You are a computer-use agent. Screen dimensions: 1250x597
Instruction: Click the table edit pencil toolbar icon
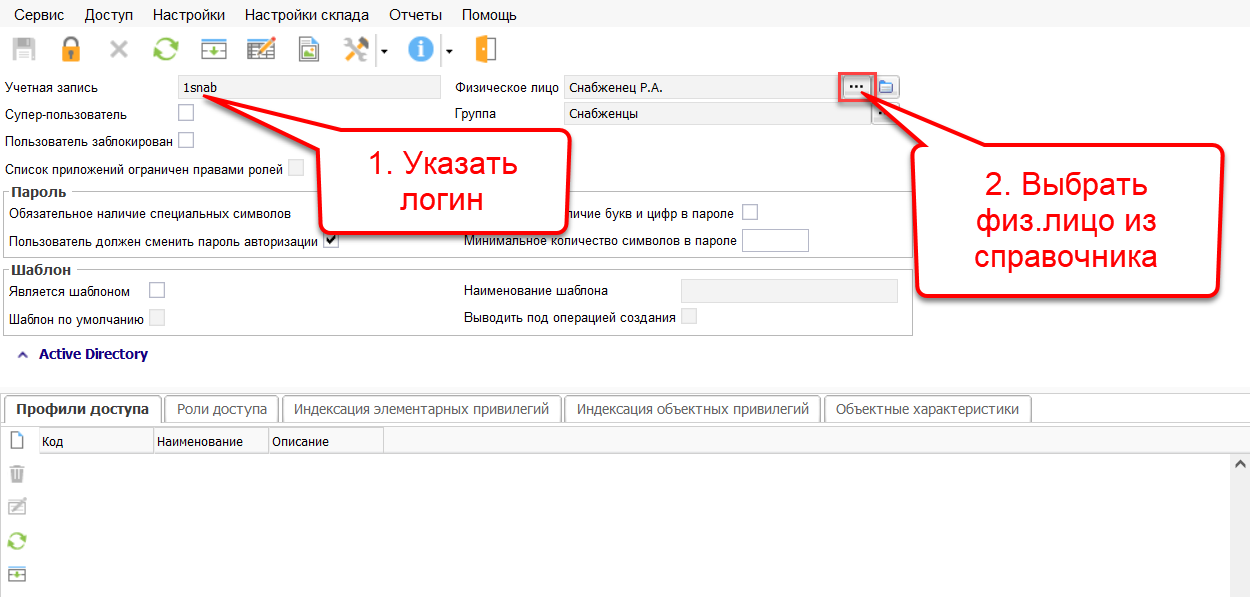click(261, 49)
